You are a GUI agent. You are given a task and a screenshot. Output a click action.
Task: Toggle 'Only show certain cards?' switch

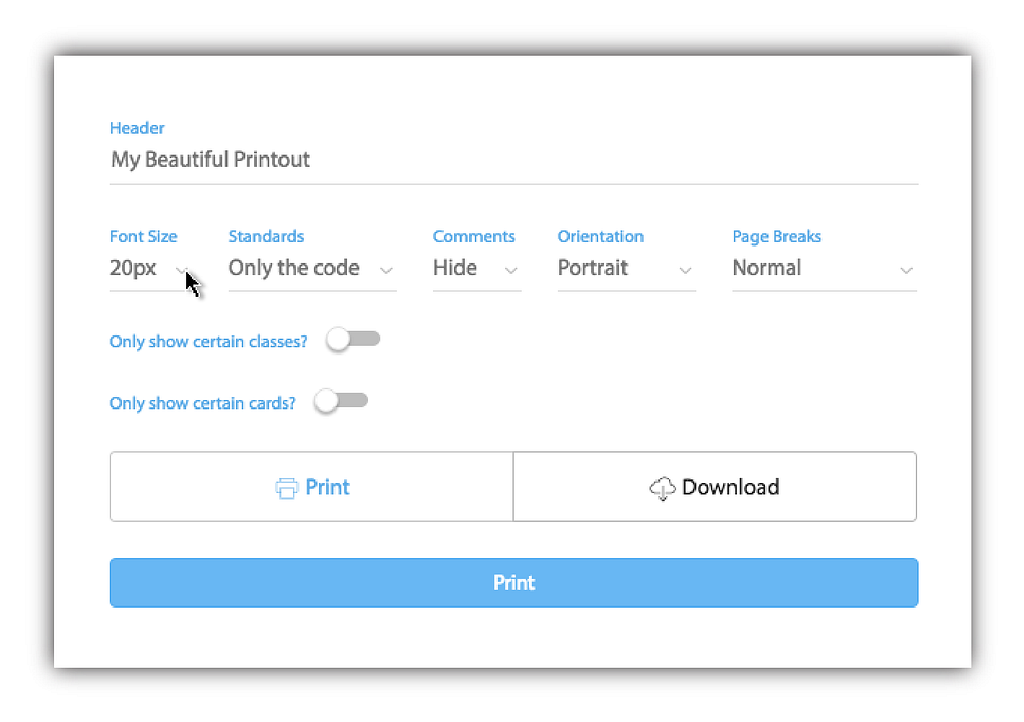pyautogui.click(x=341, y=401)
